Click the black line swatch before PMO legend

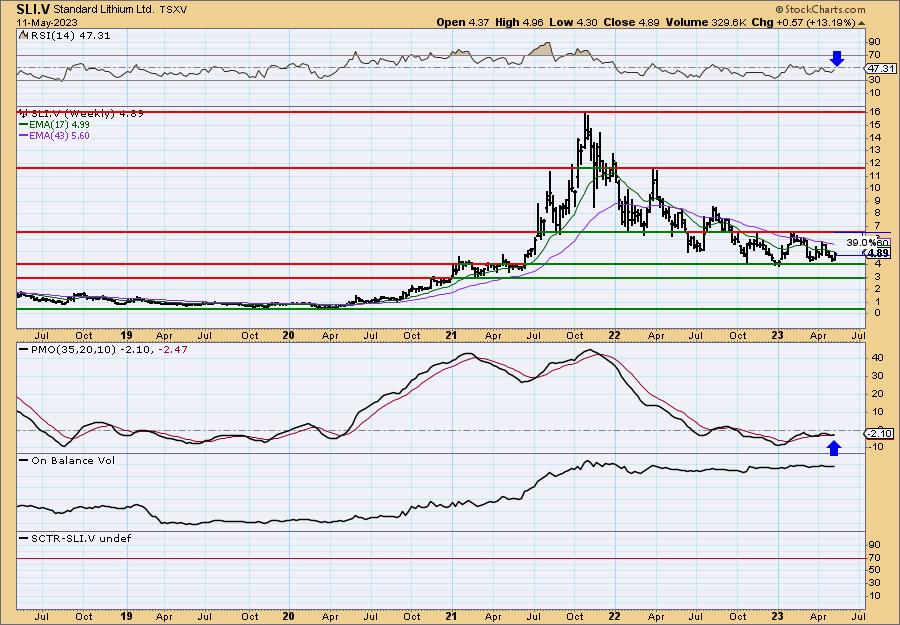point(24,350)
